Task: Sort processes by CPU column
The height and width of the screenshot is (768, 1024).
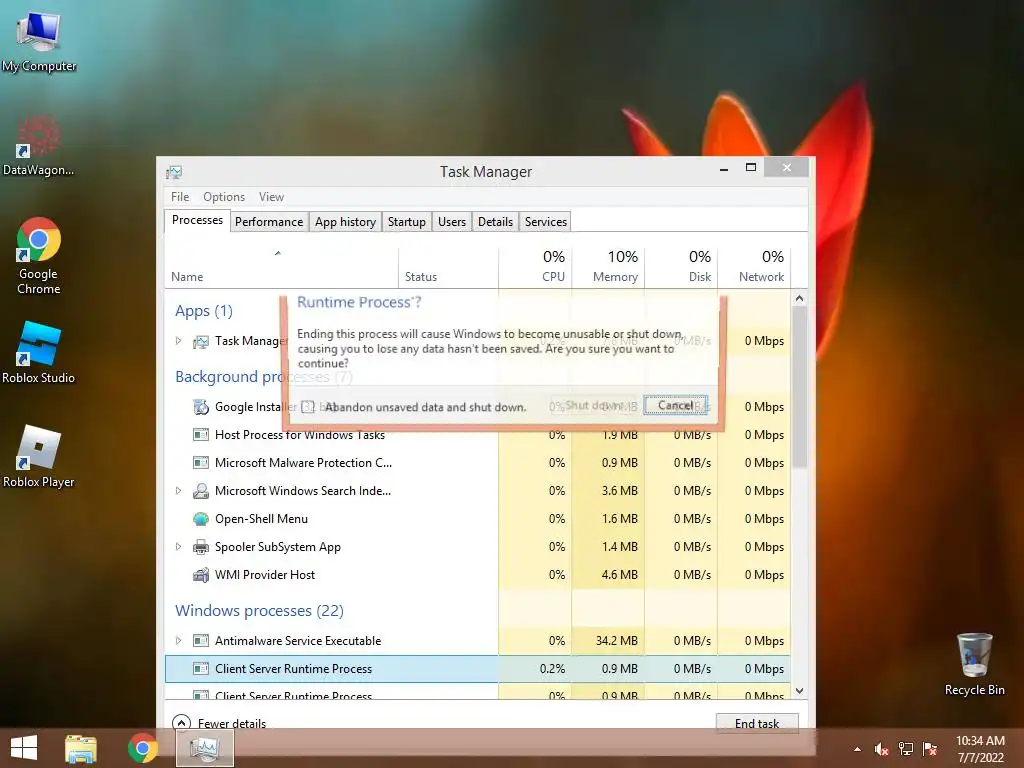Action: click(x=535, y=268)
